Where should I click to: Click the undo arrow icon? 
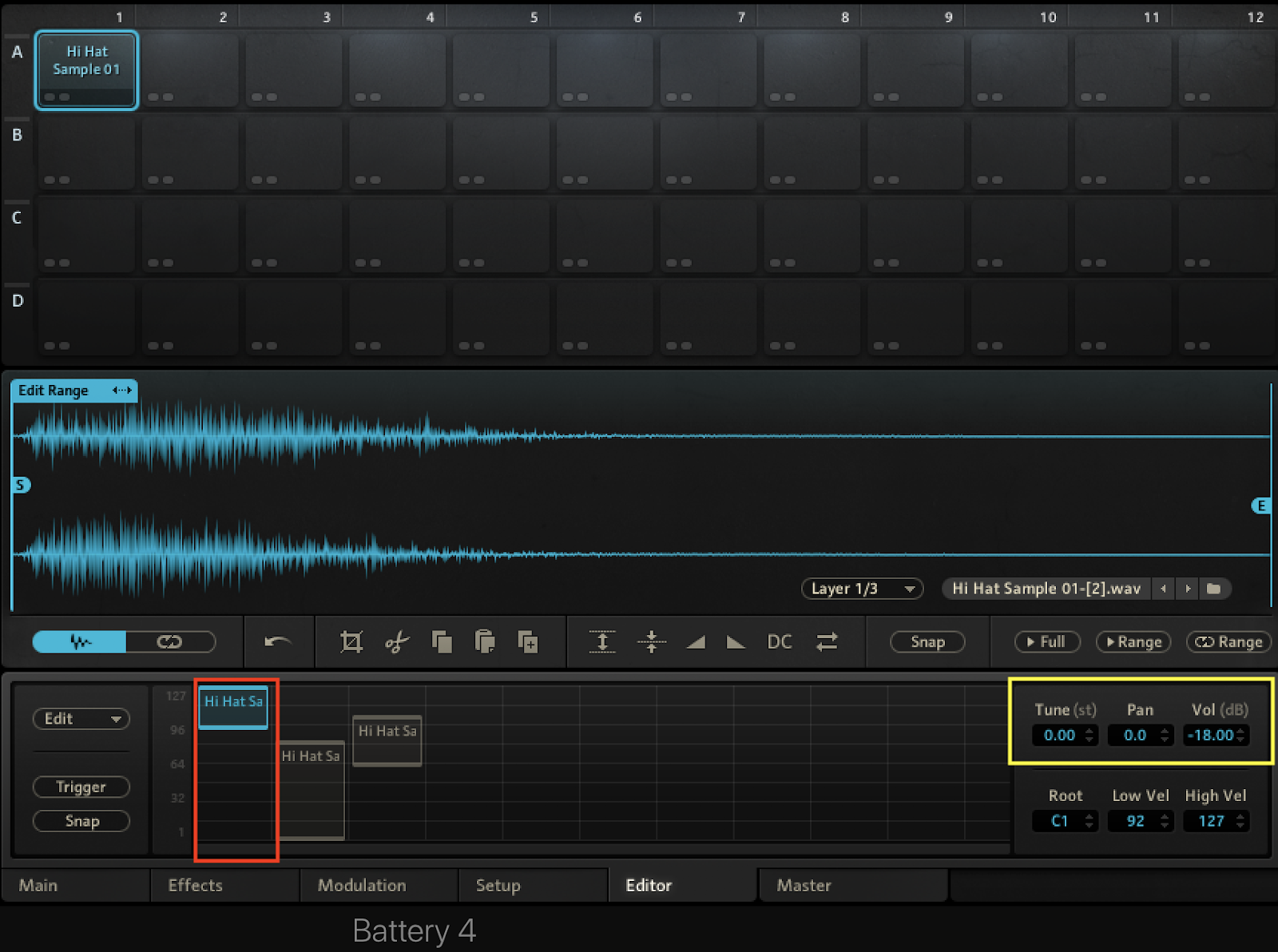(277, 641)
